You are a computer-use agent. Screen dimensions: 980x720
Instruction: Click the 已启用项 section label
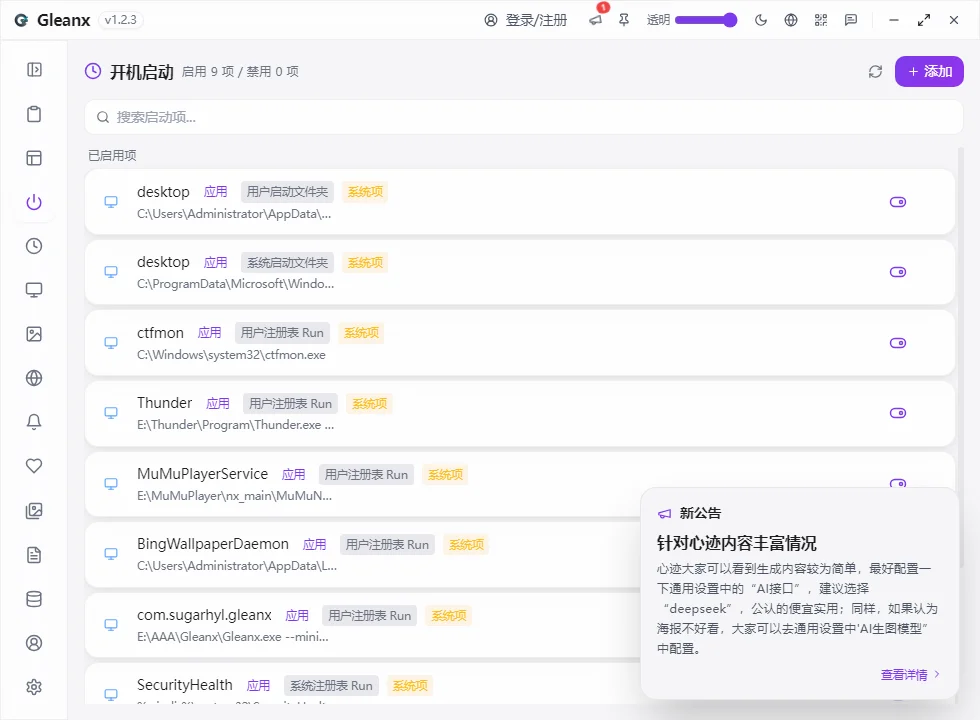tap(112, 155)
